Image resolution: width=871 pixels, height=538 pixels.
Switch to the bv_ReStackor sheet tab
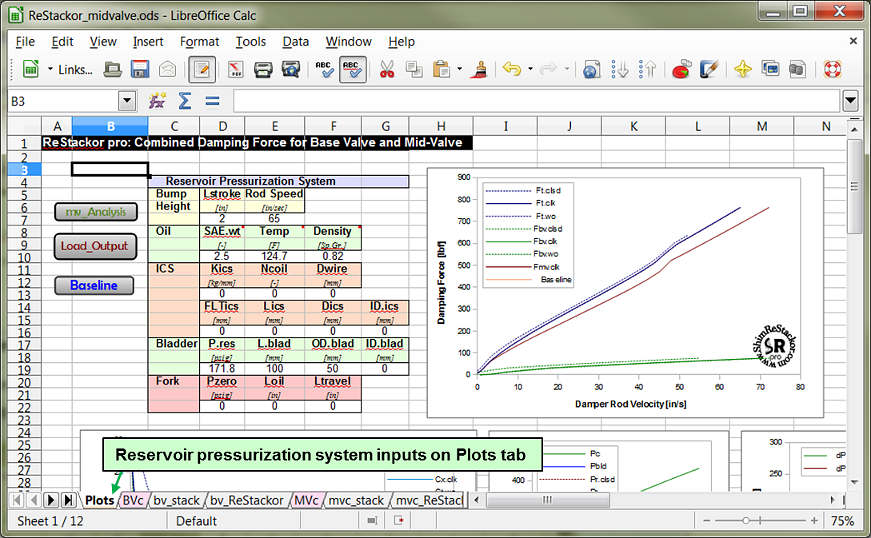coord(247,500)
